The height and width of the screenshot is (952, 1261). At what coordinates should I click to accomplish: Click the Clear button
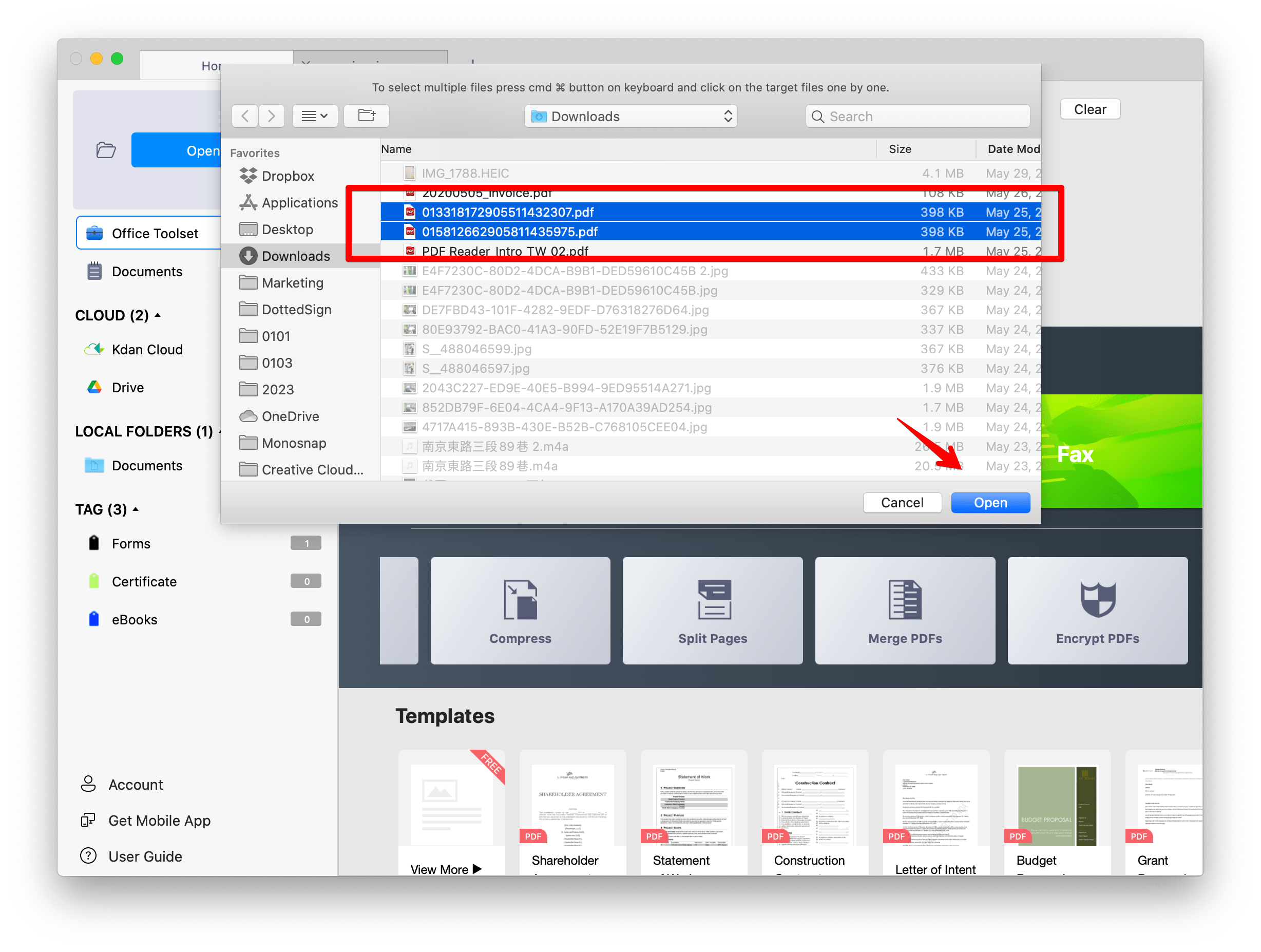[1090, 109]
